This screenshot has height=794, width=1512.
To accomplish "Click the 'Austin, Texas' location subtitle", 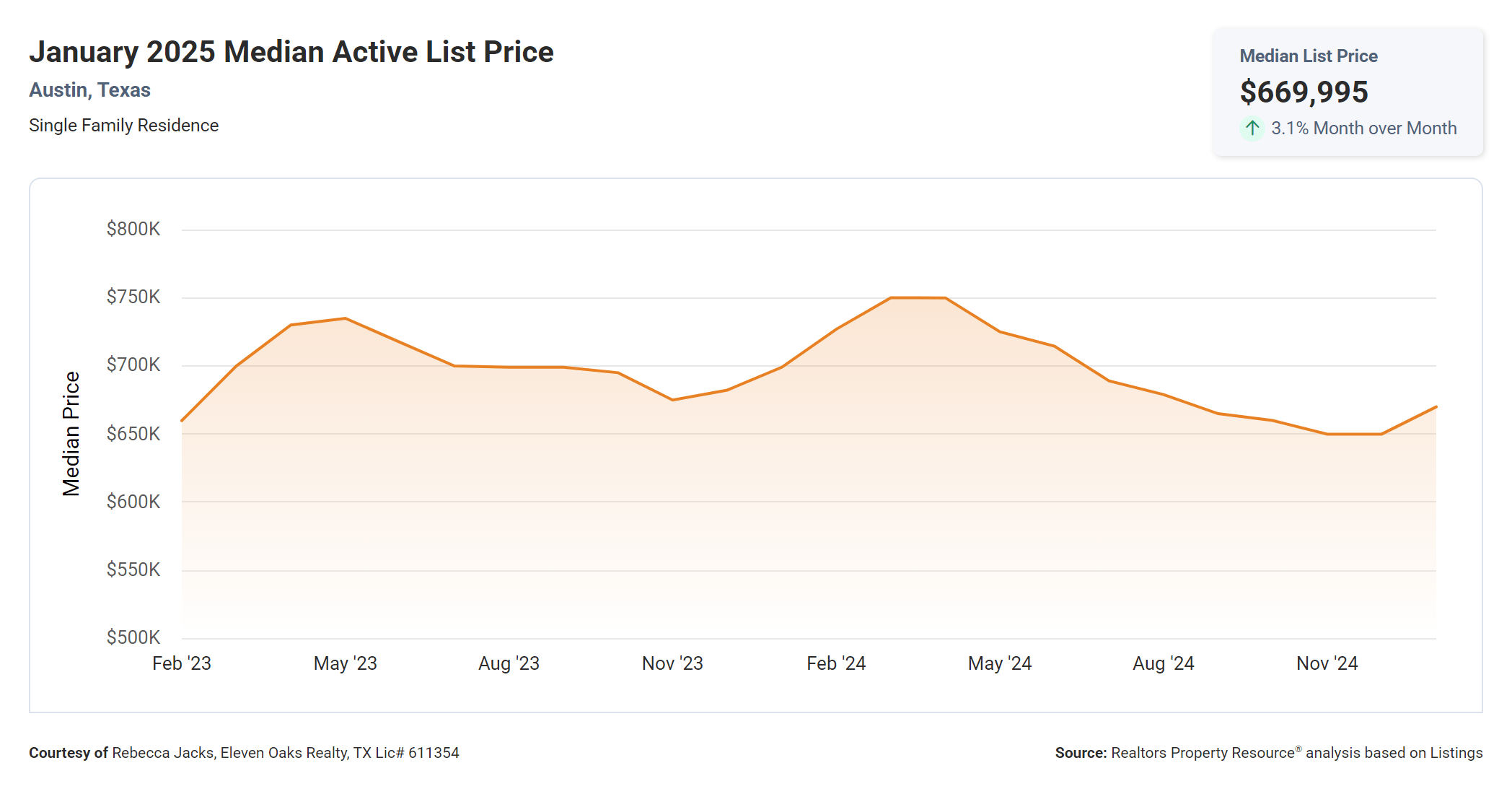I will click(x=89, y=90).
